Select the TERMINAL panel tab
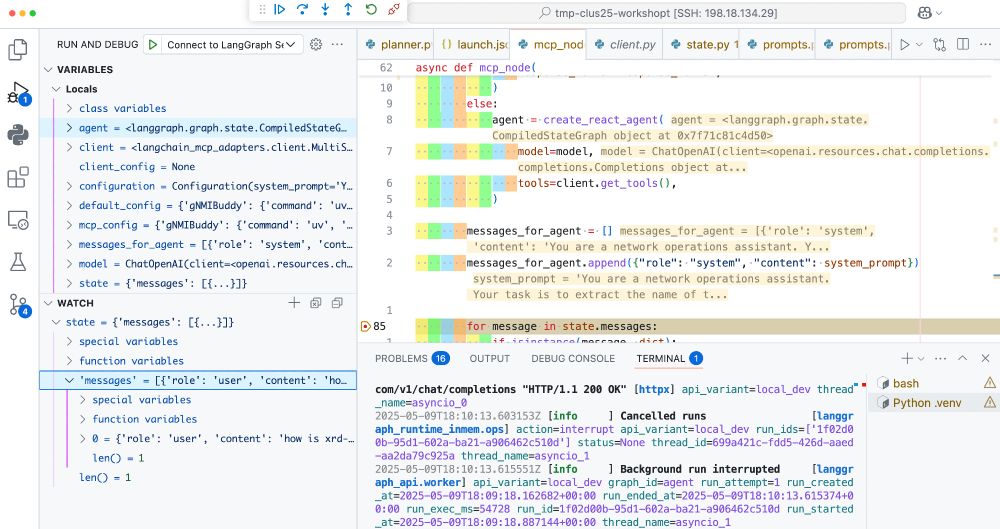Viewport: 1000px width, 529px height. (x=668, y=358)
